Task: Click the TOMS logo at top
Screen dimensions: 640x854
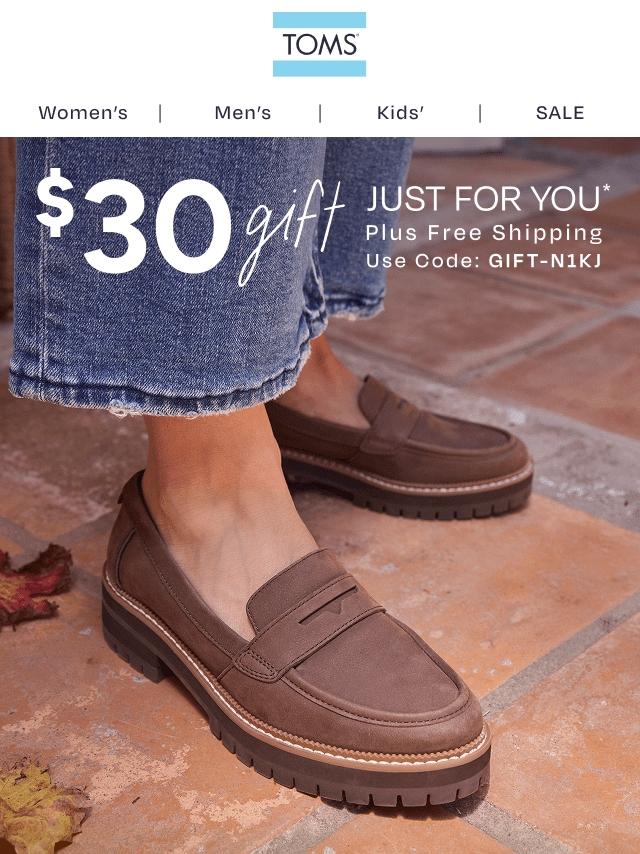Action: click(x=319, y=44)
